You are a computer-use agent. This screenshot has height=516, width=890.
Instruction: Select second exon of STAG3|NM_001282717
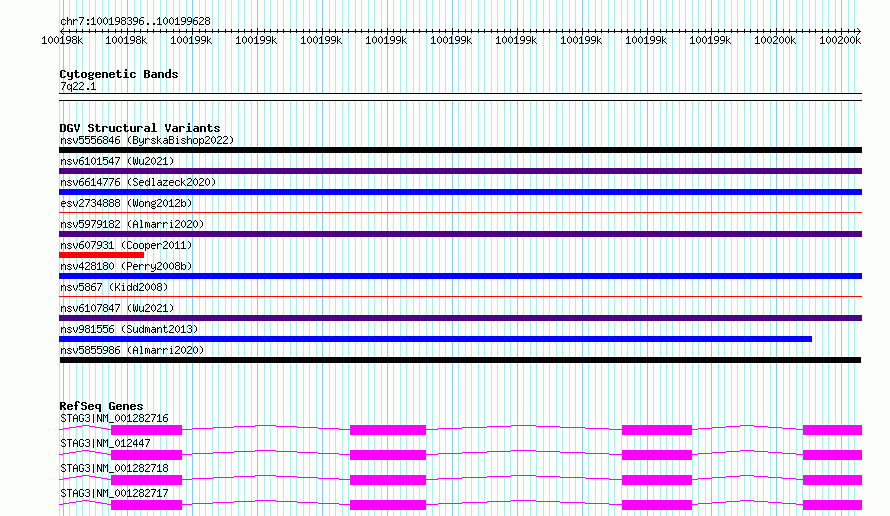coord(388,505)
